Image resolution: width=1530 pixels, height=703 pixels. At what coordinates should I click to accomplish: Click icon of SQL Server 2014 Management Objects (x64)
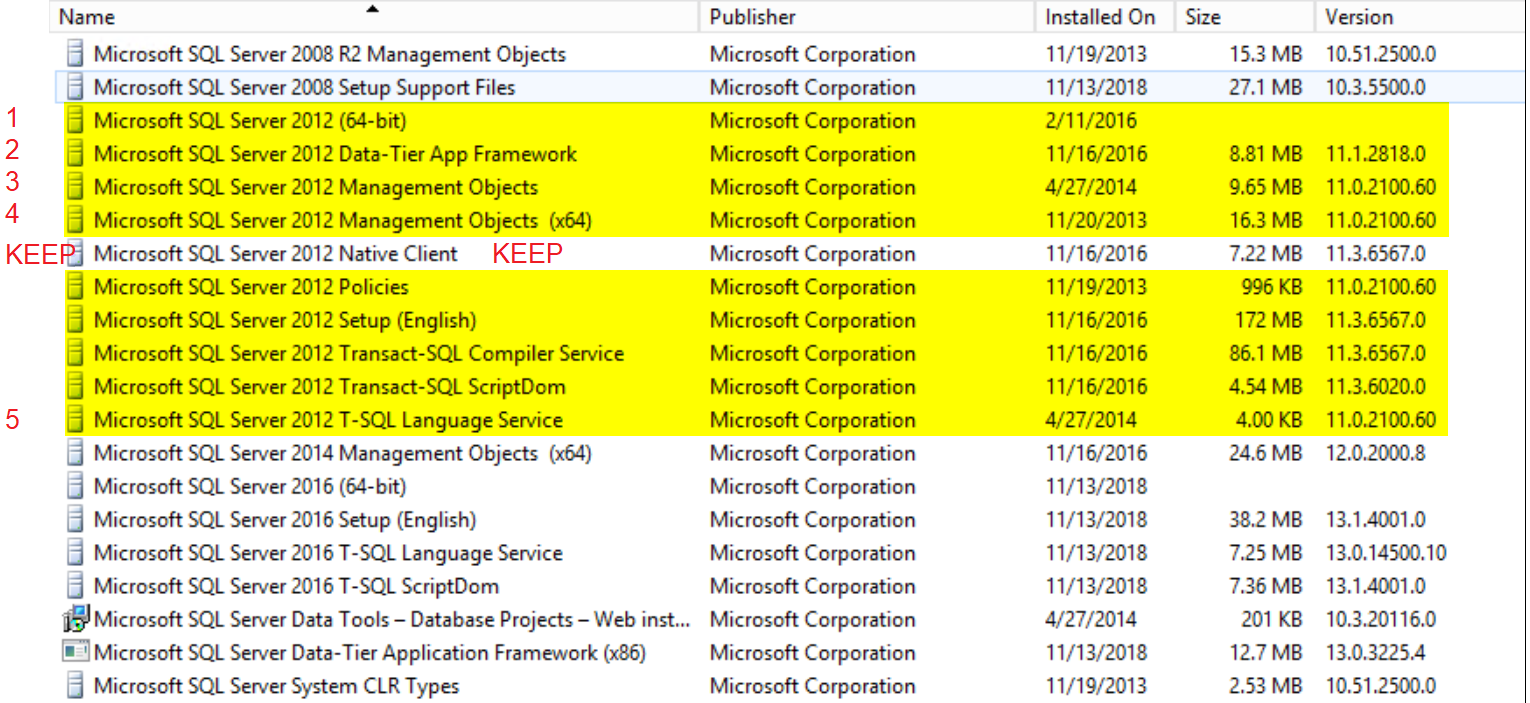[74, 453]
